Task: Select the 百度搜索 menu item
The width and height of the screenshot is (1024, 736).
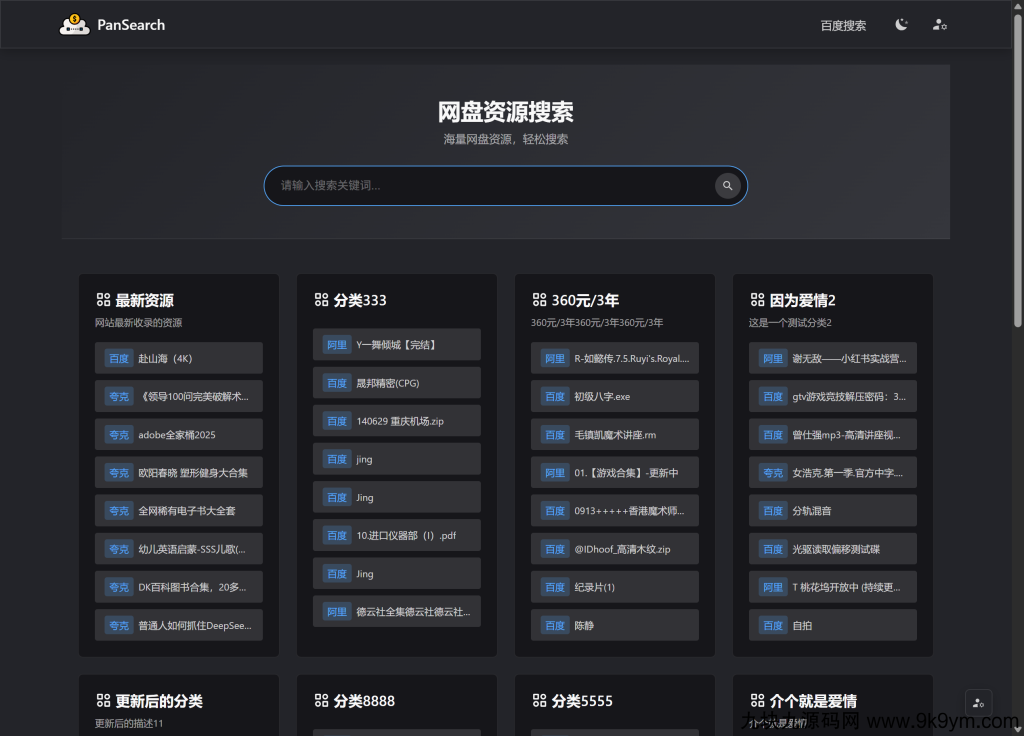Action: [843, 25]
